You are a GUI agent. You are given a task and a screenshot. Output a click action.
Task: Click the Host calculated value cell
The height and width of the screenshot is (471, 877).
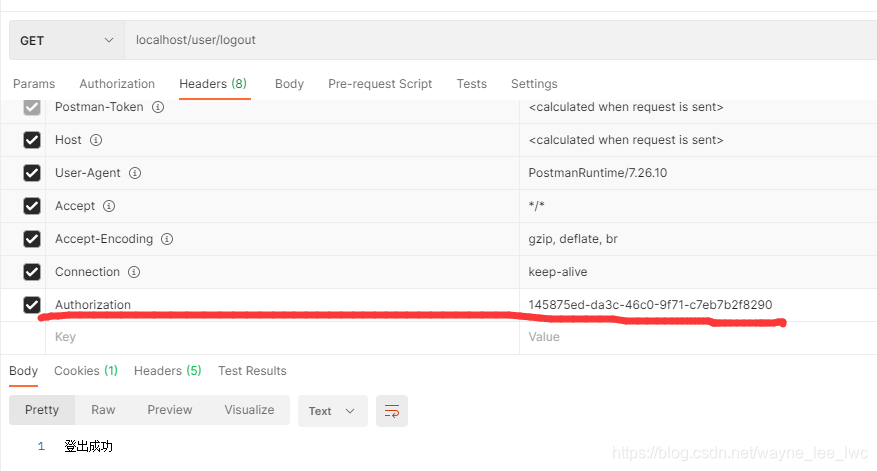(x=698, y=140)
